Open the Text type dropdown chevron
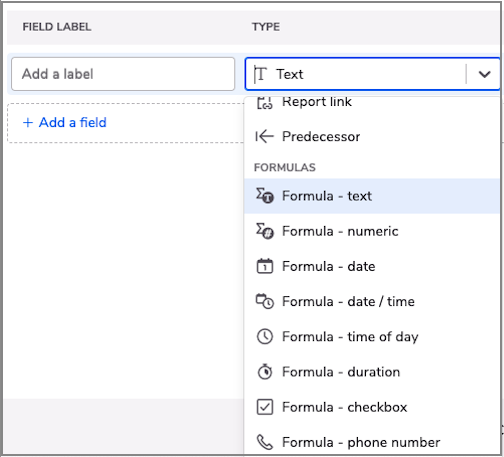 click(484, 74)
